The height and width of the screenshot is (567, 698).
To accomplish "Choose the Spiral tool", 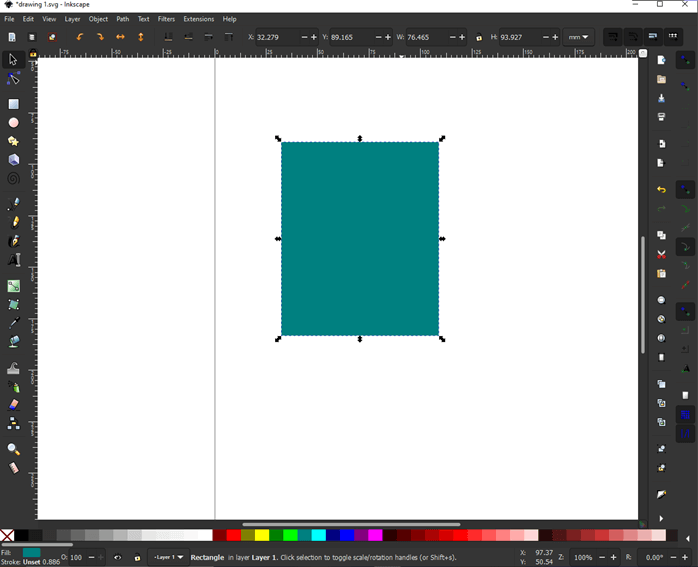I will 13,179.
